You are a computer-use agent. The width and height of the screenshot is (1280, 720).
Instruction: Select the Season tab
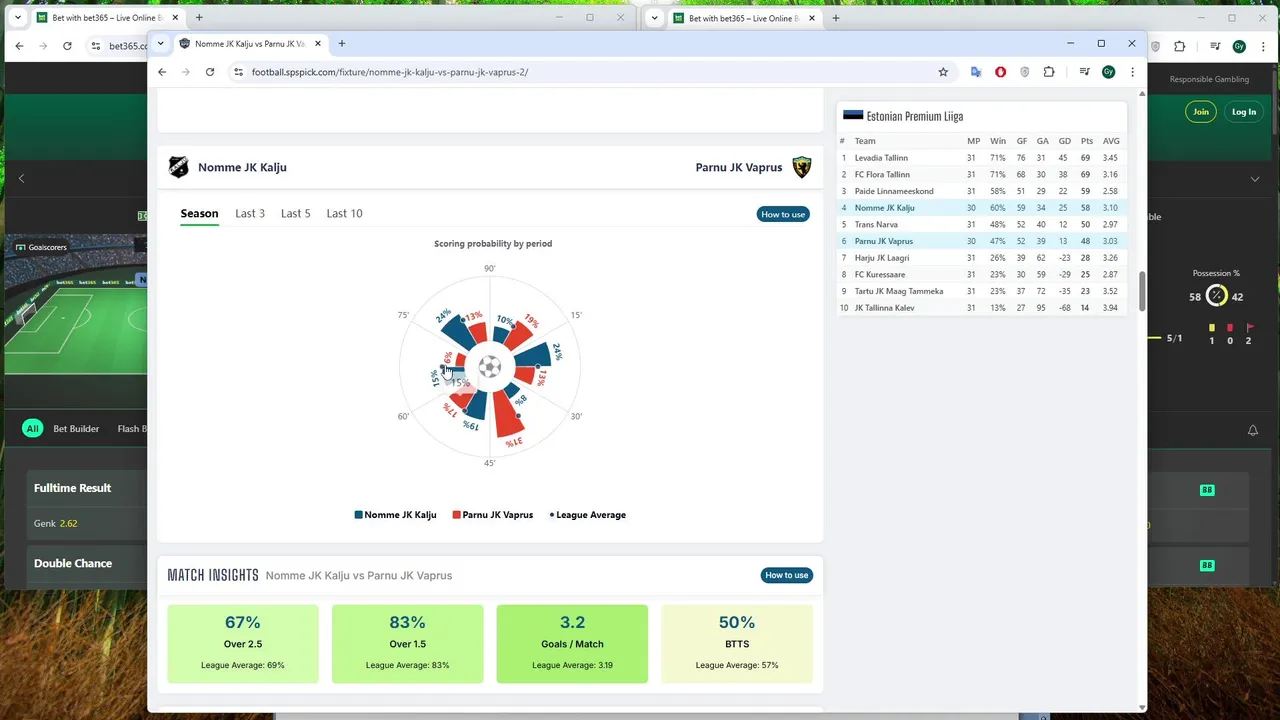pos(199,213)
